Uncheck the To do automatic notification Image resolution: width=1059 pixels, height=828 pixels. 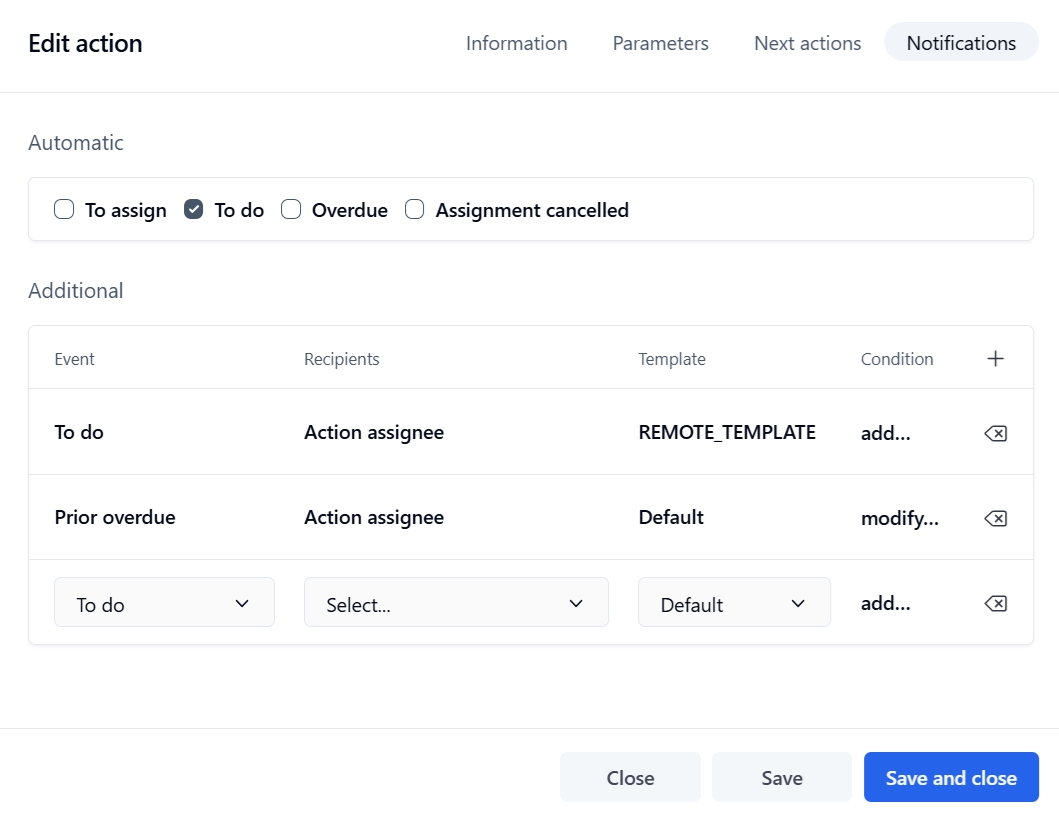pos(194,210)
